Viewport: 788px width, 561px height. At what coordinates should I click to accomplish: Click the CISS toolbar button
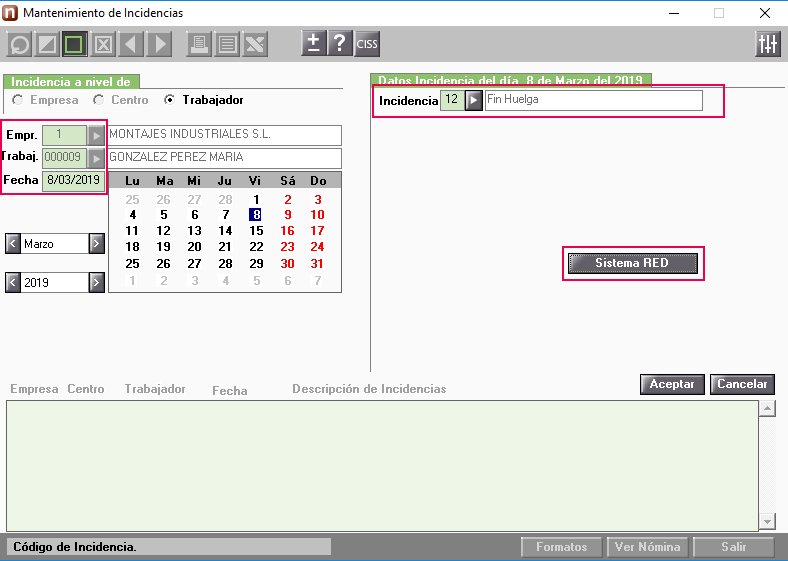point(367,44)
